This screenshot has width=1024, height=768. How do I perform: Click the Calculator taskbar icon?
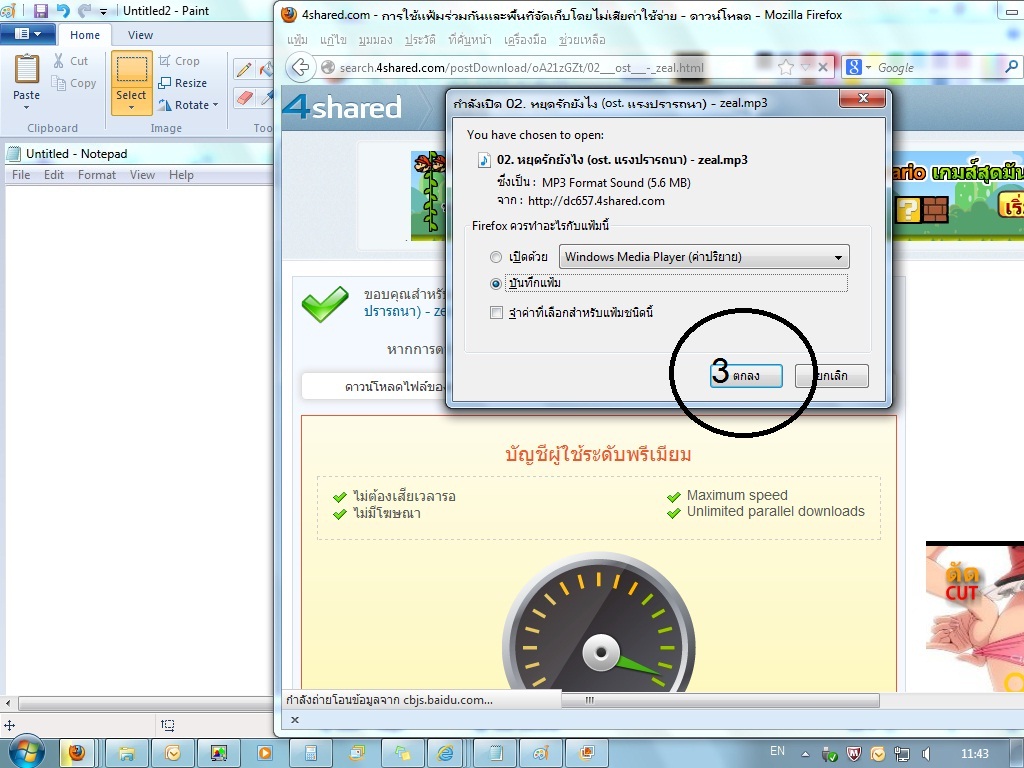pyautogui.click(x=310, y=753)
